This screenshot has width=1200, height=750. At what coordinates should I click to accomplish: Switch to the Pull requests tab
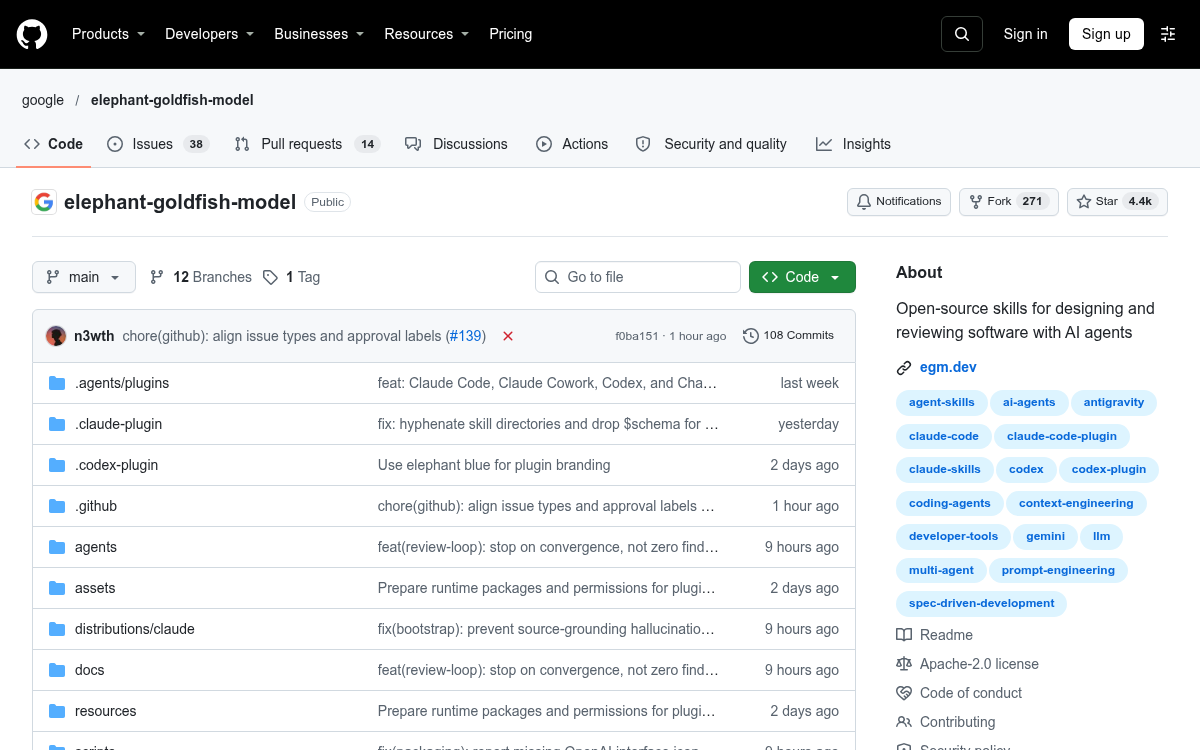(306, 144)
